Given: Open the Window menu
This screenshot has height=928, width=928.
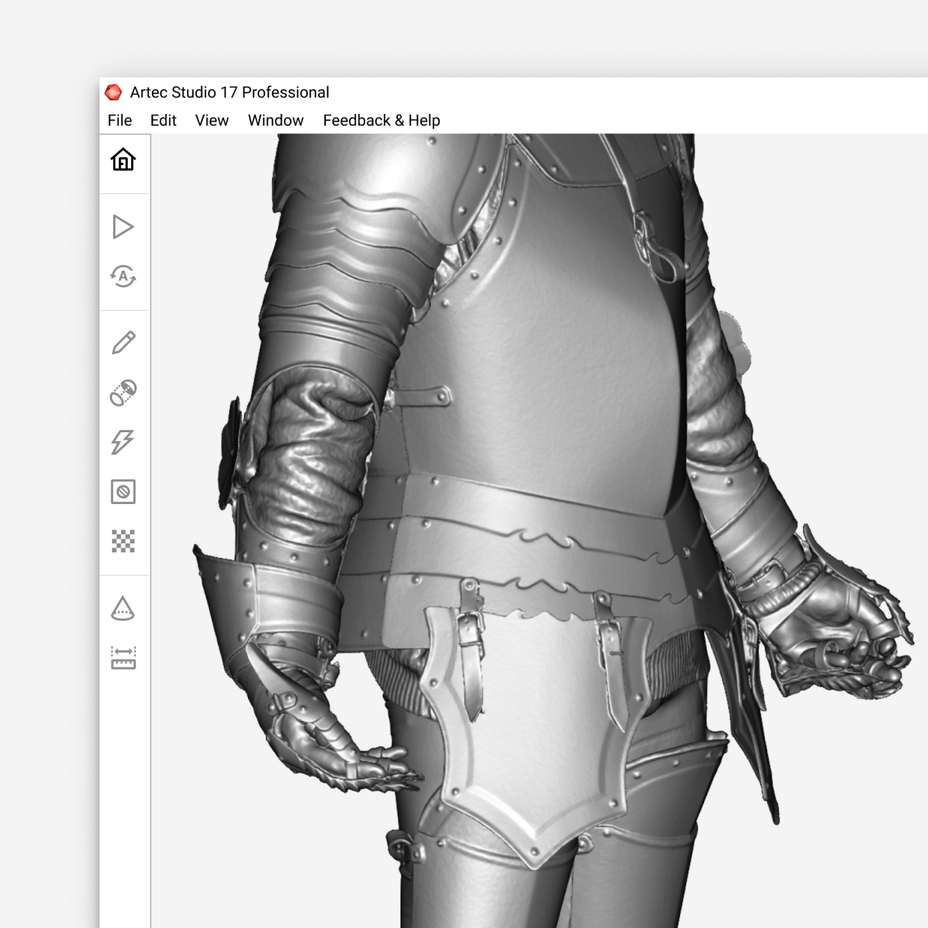Looking at the screenshot, I should click(276, 120).
